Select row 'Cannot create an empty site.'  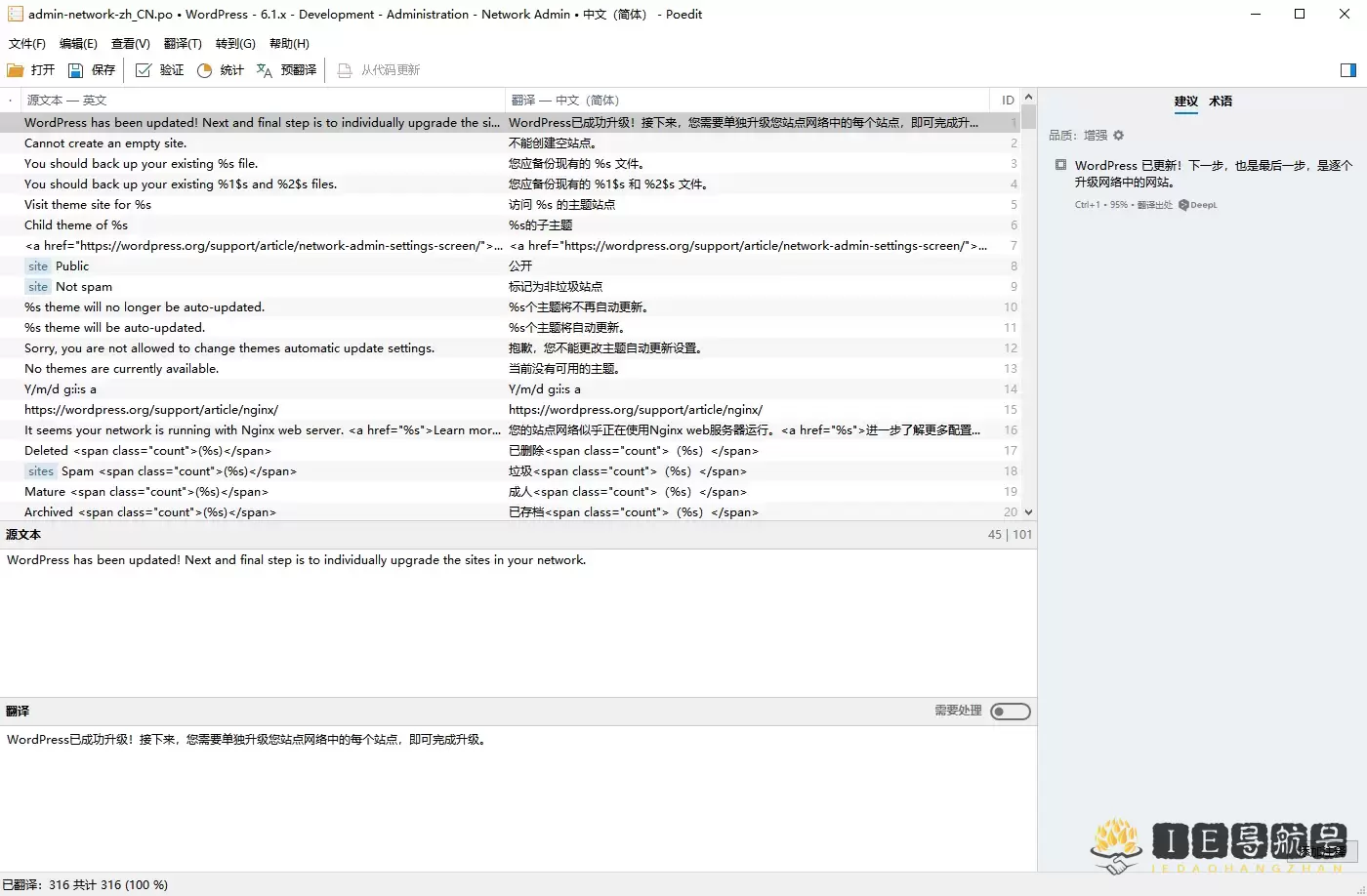point(511,143)
